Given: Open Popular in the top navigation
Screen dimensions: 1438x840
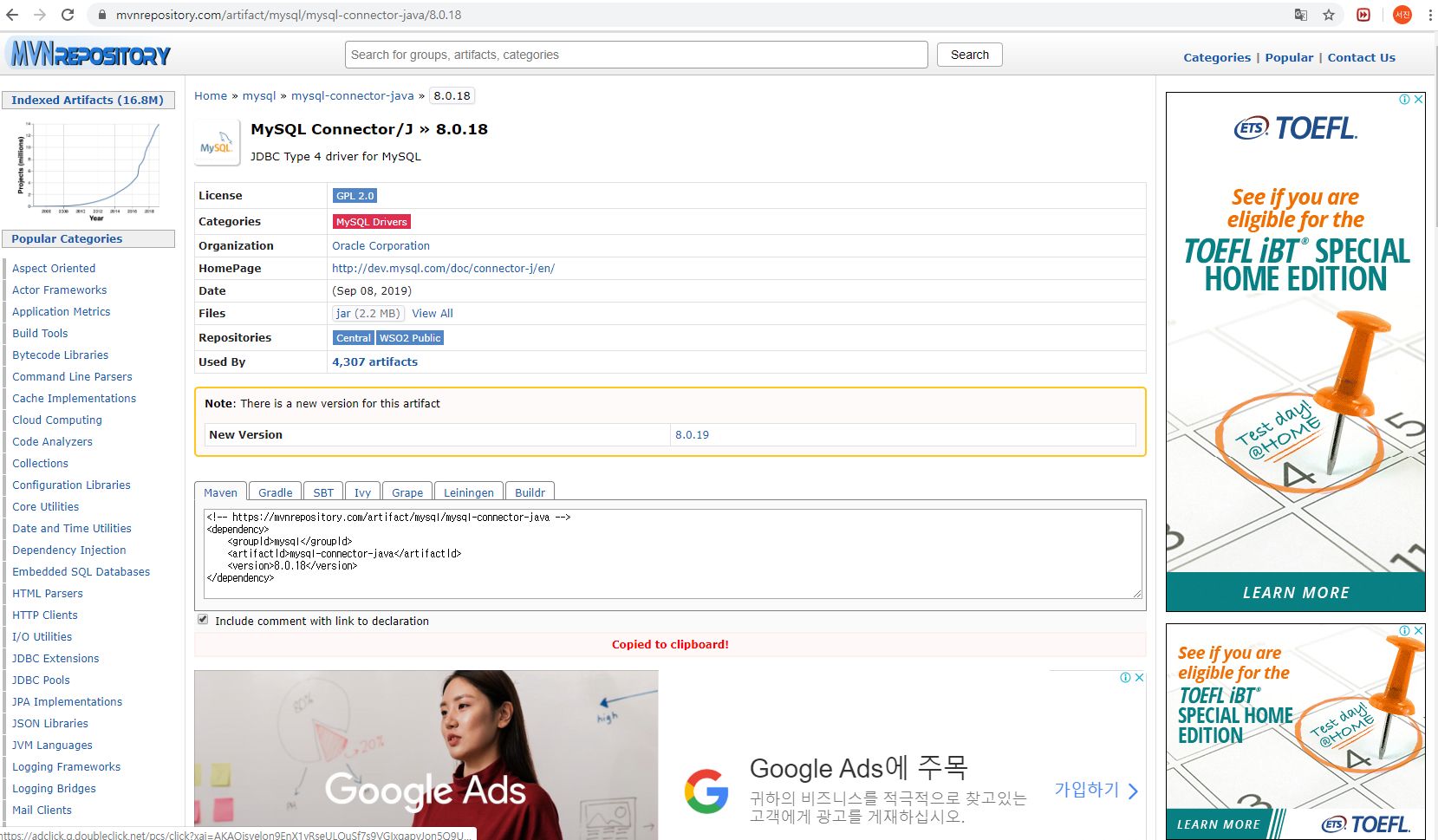Looking at the screenshot, I should (1289, 57).
